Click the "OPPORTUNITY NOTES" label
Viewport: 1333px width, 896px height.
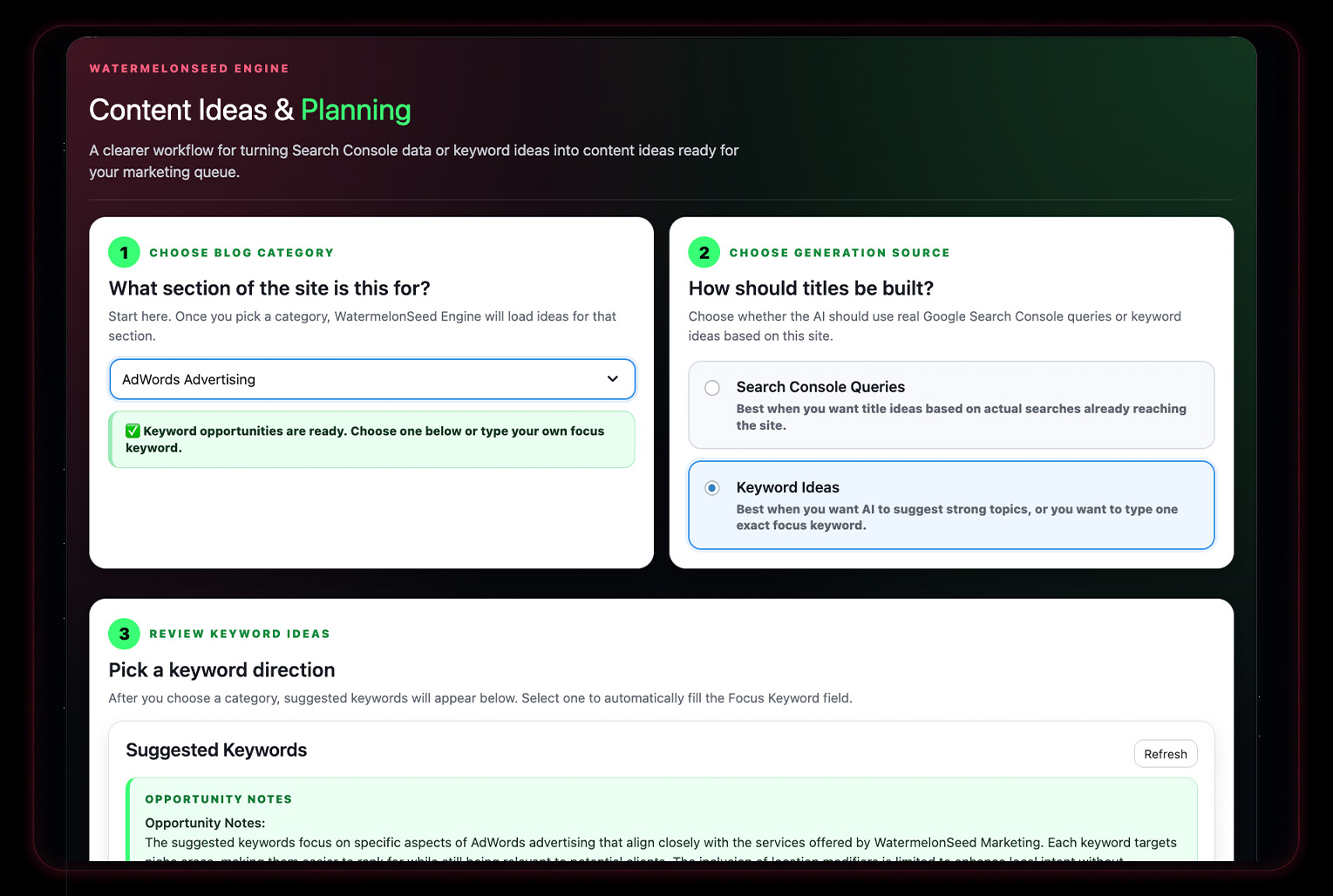click(219, 799)
